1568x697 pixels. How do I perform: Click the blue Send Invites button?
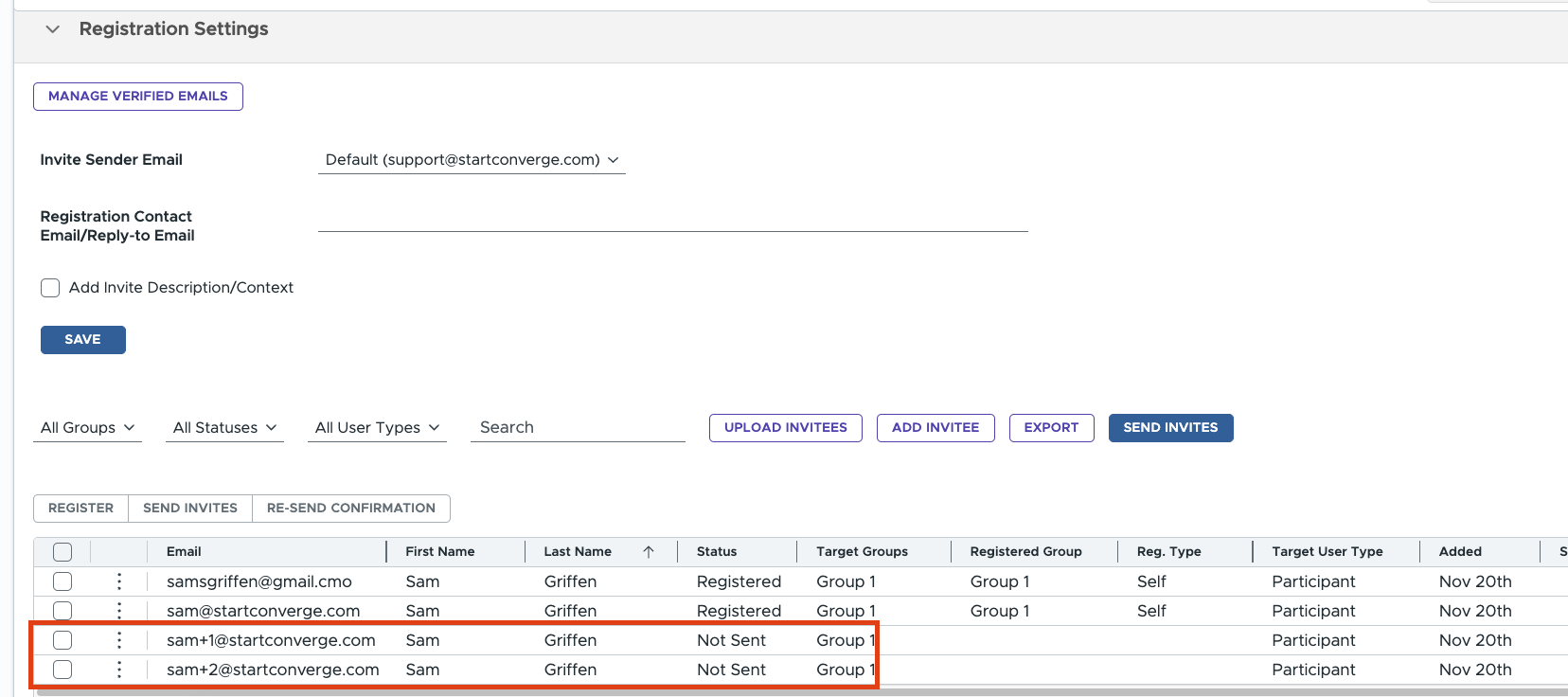coord(1171,428)
